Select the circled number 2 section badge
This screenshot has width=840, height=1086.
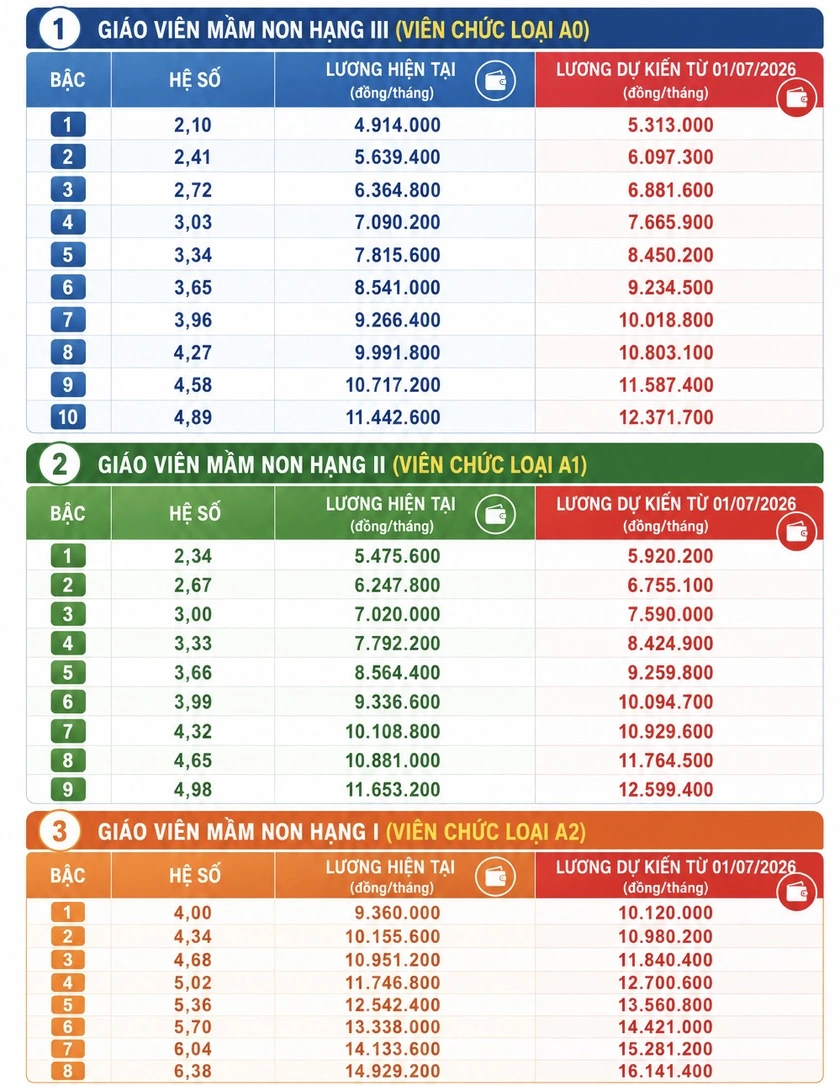59,464
